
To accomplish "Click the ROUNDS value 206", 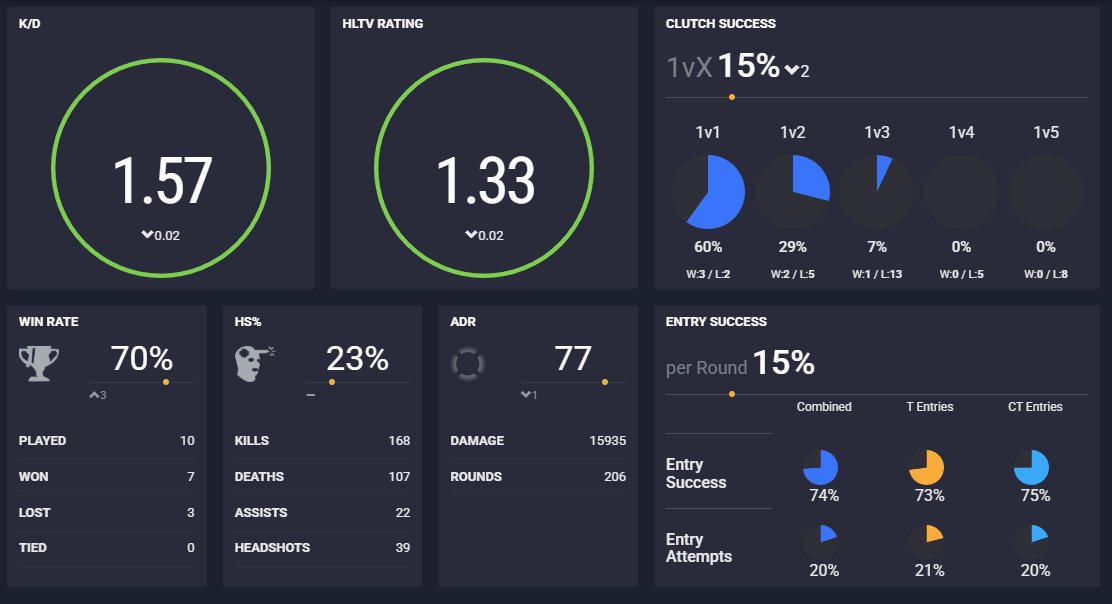I will [615, 476].
